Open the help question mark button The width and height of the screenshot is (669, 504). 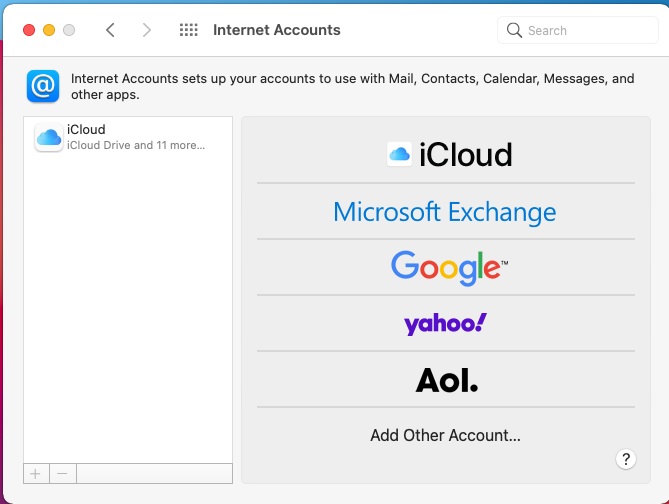point(626,459)
